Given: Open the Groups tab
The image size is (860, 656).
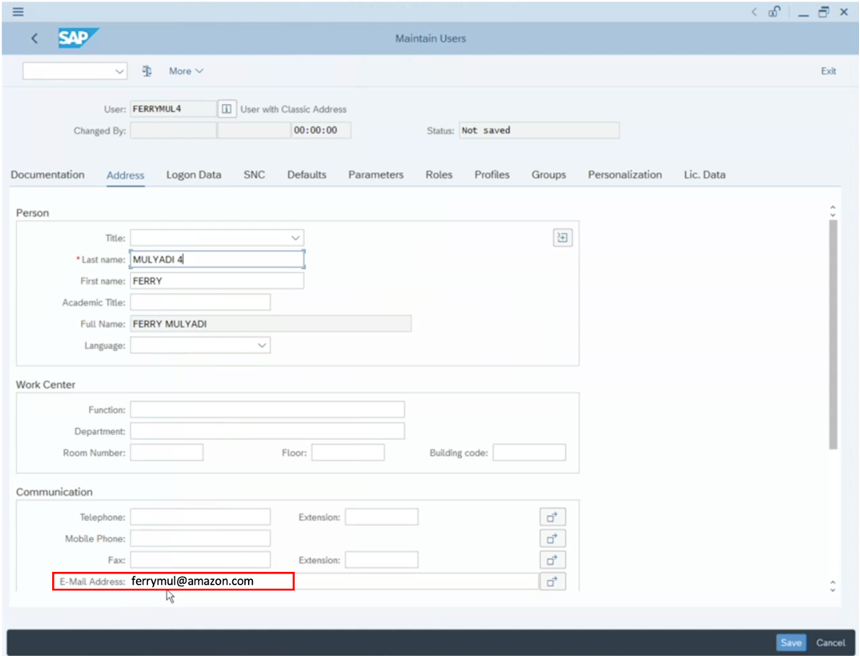Looking at the screenshot, I should (x=548, y=174).
